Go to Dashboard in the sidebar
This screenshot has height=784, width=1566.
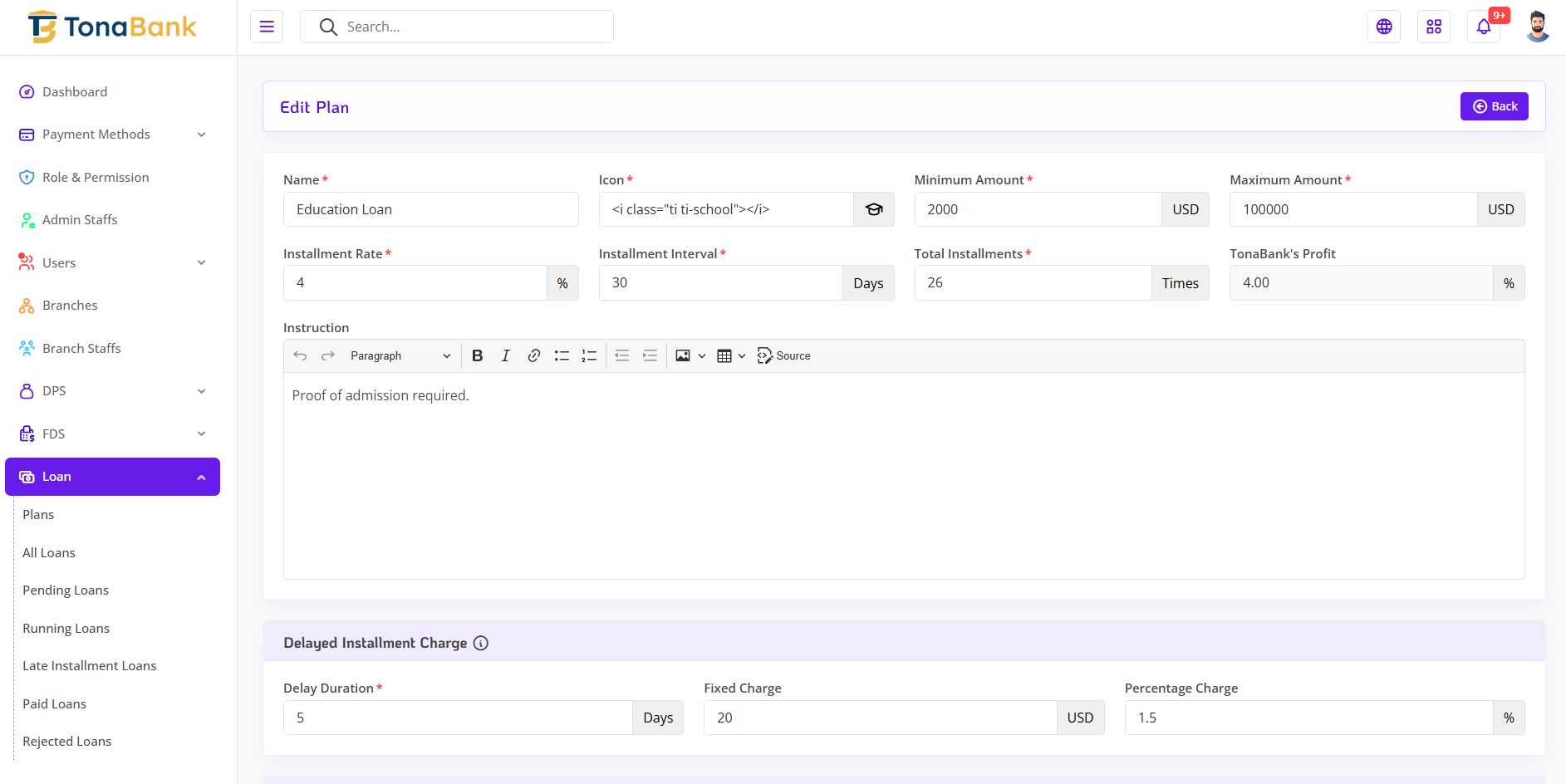75,92
